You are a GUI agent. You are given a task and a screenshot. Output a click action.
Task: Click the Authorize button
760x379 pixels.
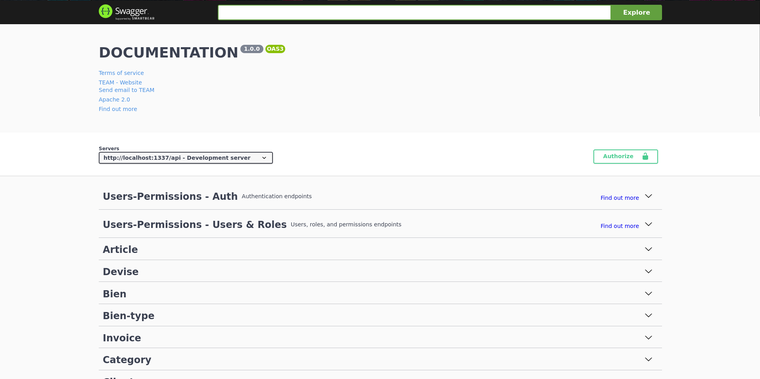(x=625, y=157)
